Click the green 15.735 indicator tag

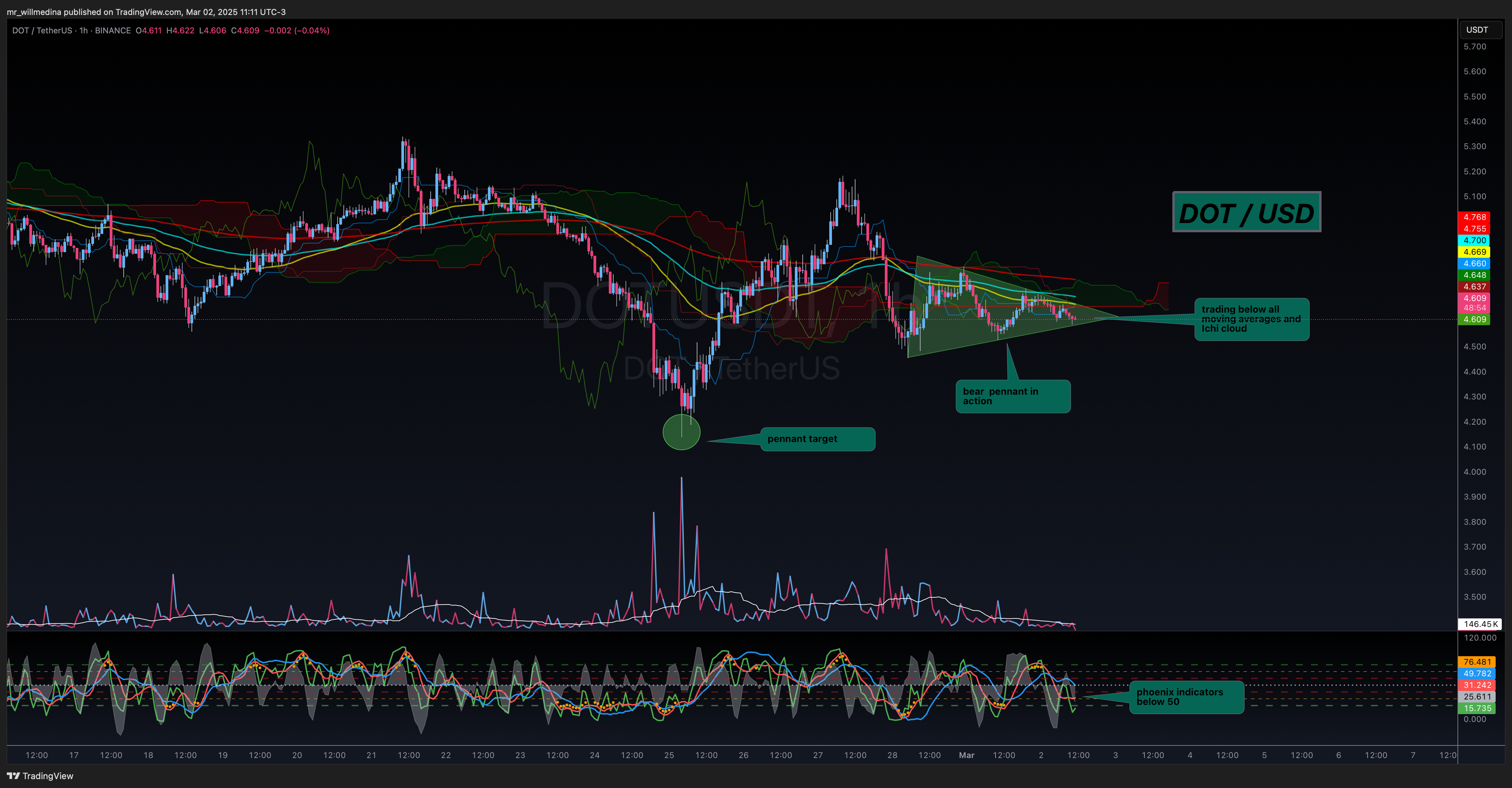coord(1477,708)
